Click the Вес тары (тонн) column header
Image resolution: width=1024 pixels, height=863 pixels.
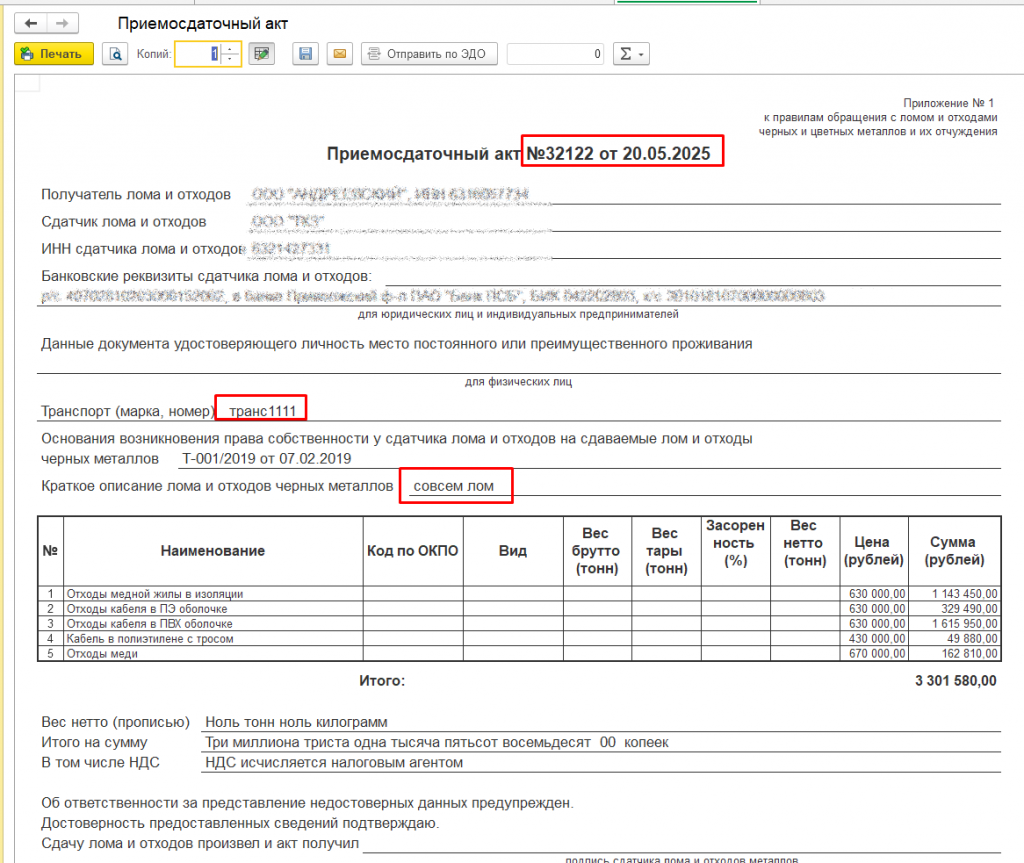[666, 551]
